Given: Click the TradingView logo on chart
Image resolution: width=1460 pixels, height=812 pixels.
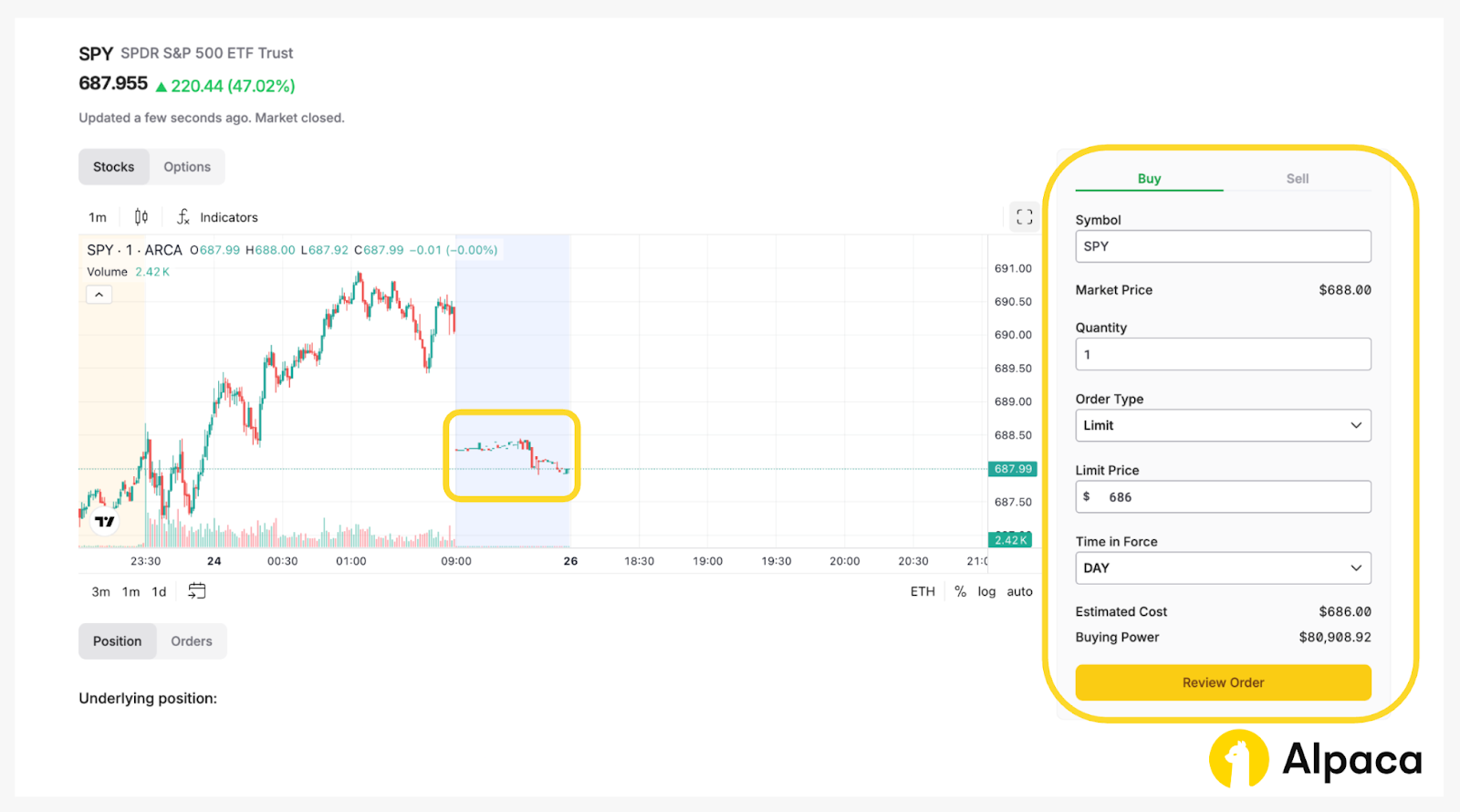Looking at the screenshot, I should pyautogui.click(x=105, y=522).
